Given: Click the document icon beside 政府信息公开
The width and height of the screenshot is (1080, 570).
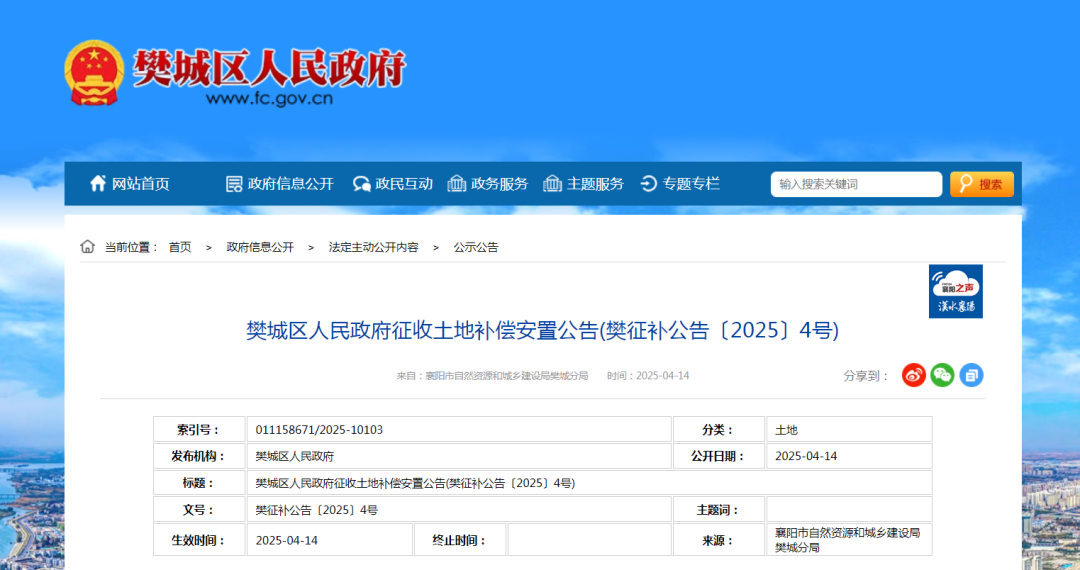Looking at the screenshot, I should pos(234,184).
